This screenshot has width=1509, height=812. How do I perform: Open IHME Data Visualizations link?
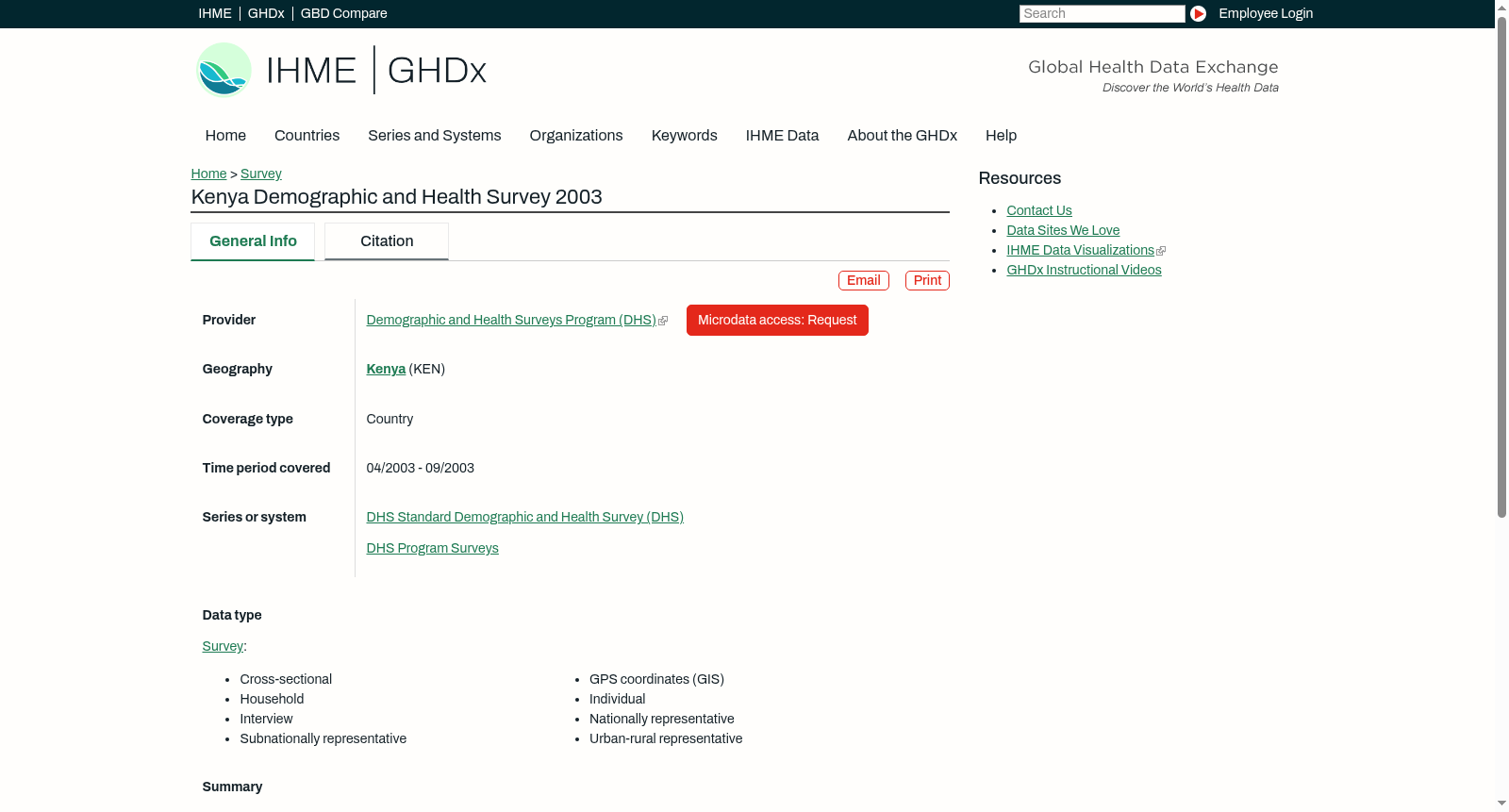pos(1080,251)
